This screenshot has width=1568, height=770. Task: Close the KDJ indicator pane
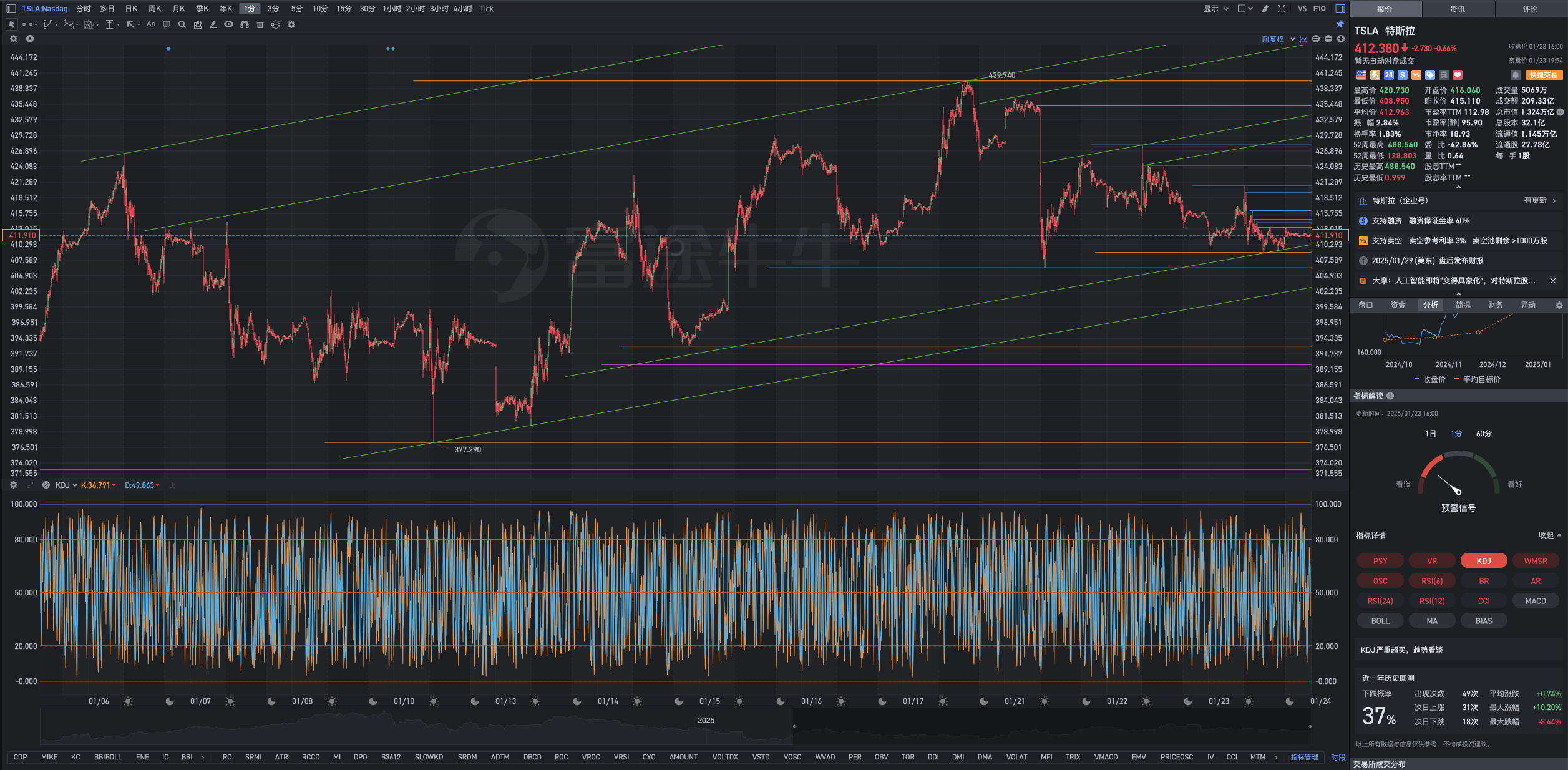(x=46, y=485)
